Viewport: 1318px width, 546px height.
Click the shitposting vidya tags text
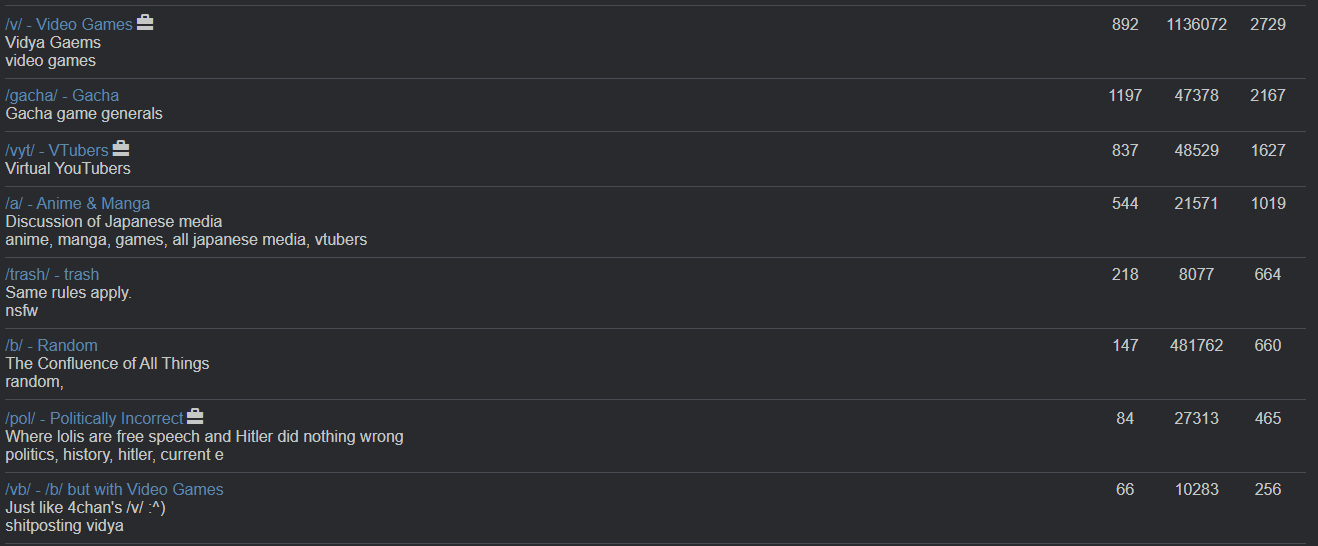coord(65,526)
